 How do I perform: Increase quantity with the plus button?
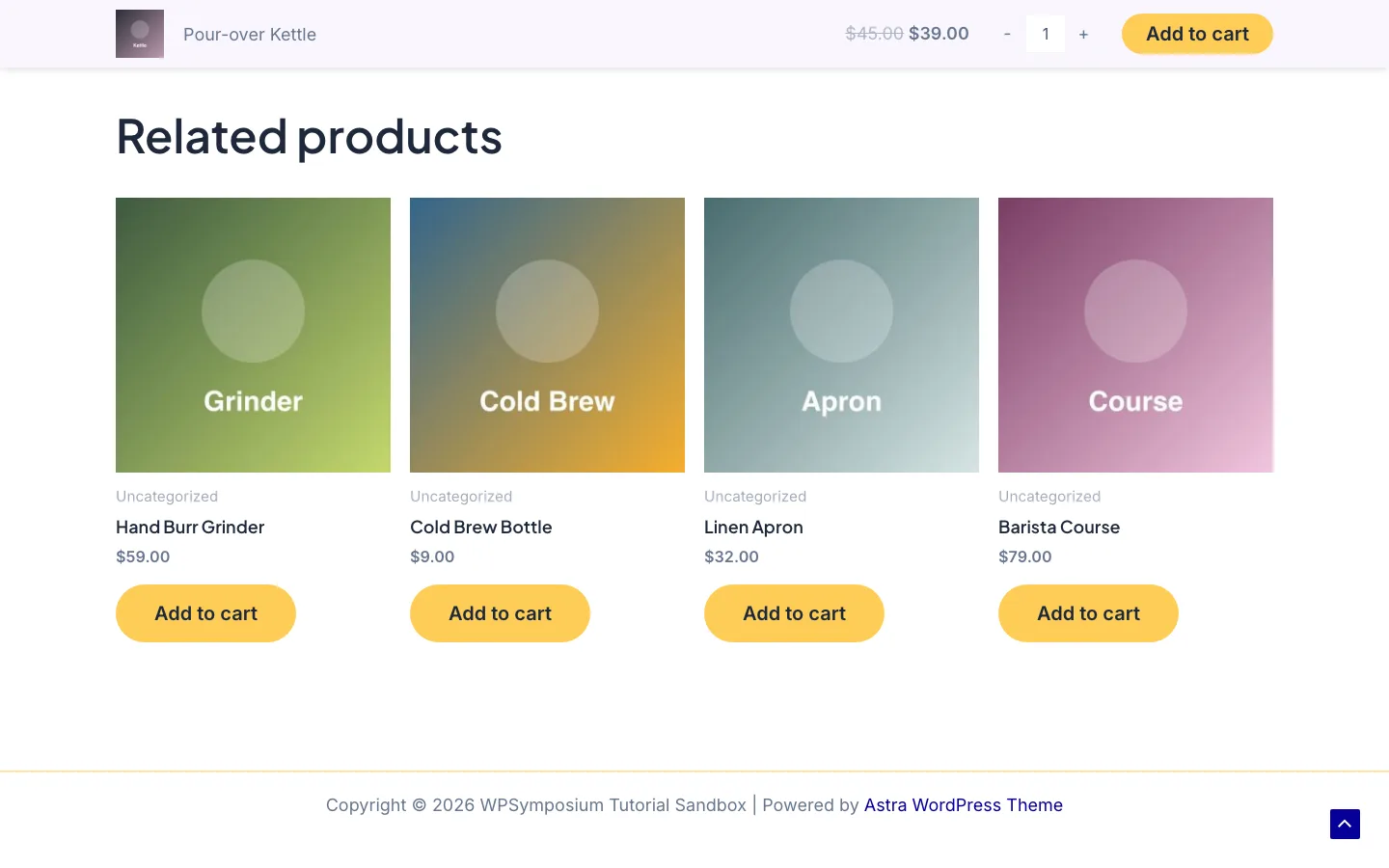(1083, 34)
